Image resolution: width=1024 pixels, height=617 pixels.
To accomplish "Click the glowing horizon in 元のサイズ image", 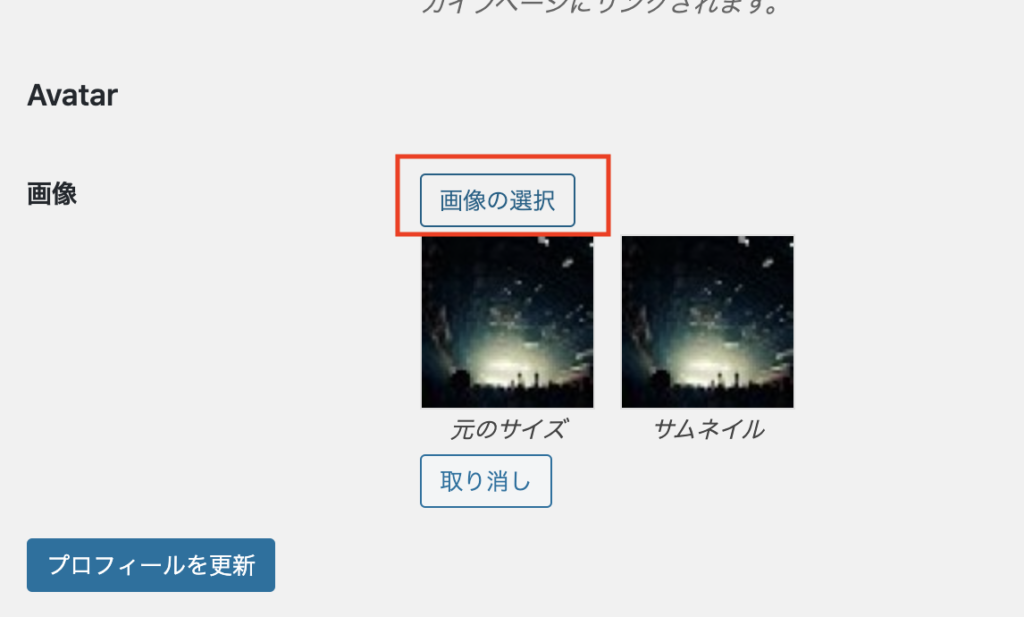I will pos(513,364).
